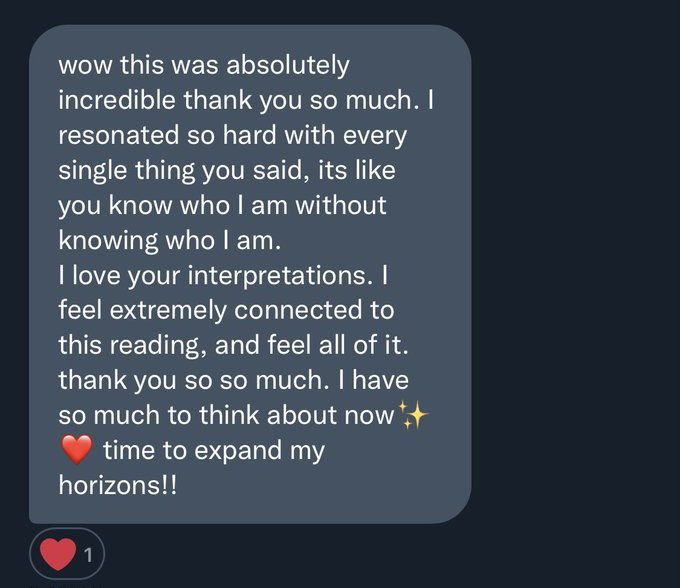Click the sentence 'I love your interpretations.'
Viewport: 680px width, 588px height.
pyautogui.click(x=216, y=275)
